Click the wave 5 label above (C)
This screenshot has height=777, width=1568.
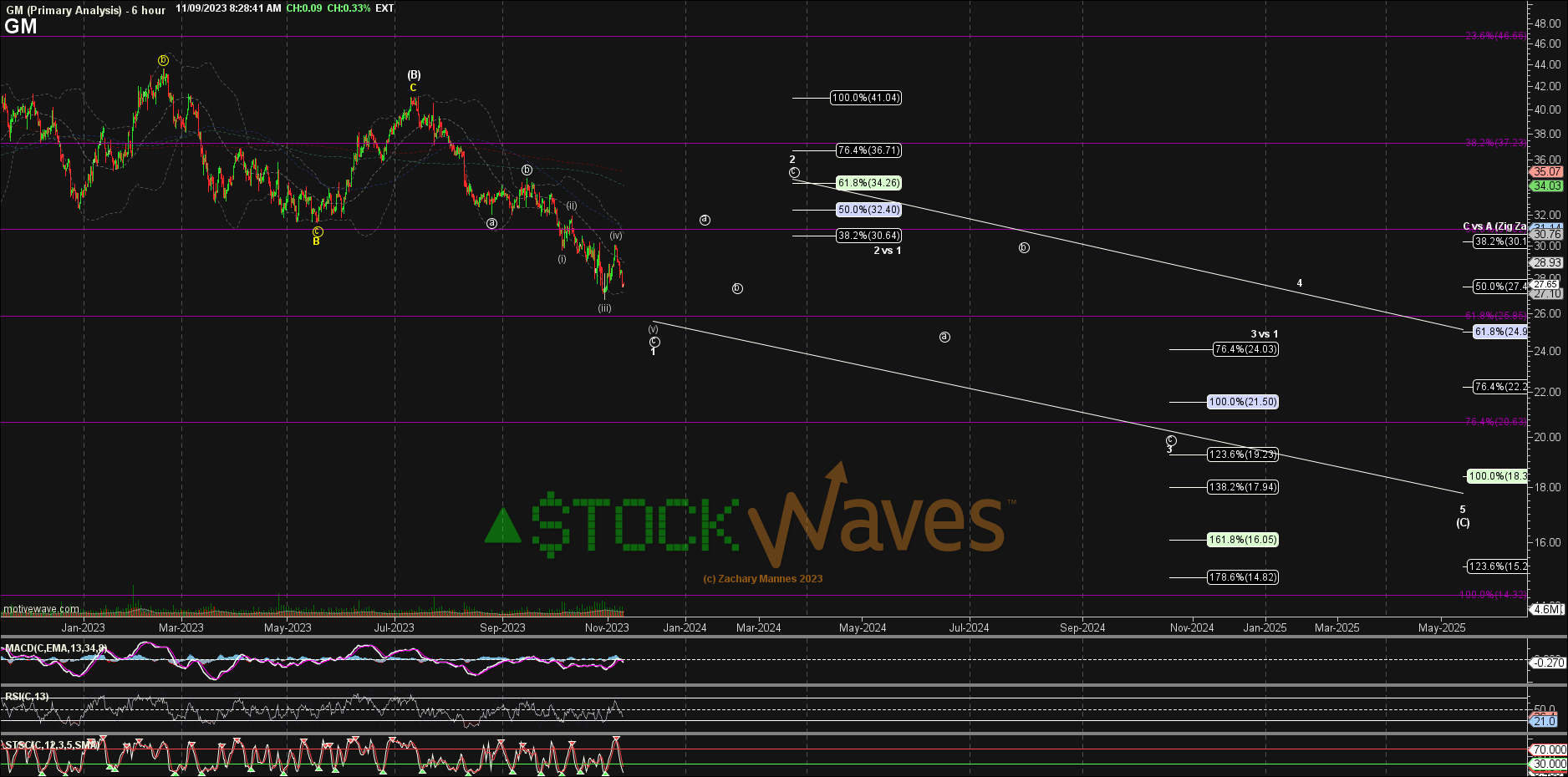[x=1463, y=510]
